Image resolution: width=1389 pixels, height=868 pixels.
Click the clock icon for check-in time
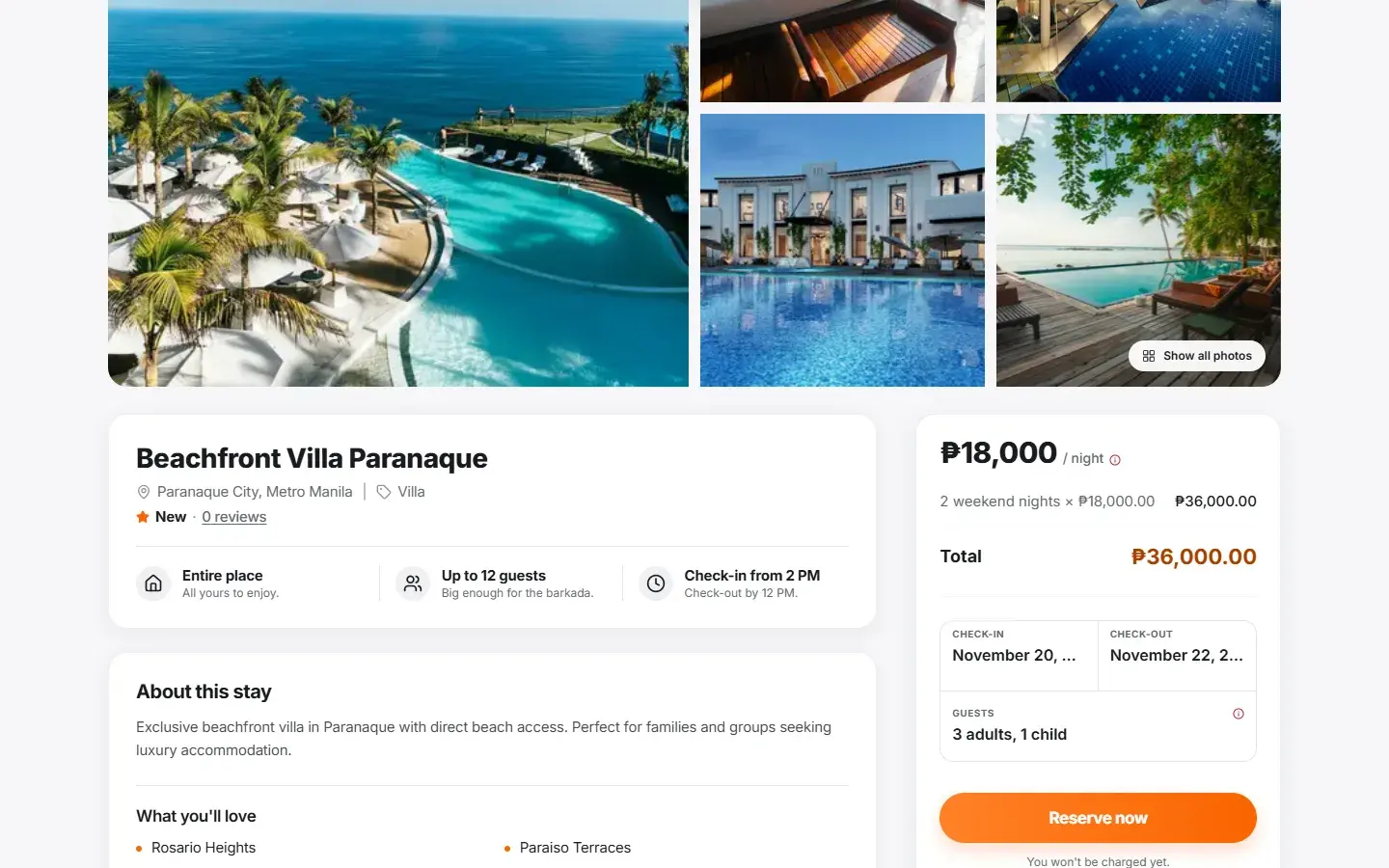656,583
